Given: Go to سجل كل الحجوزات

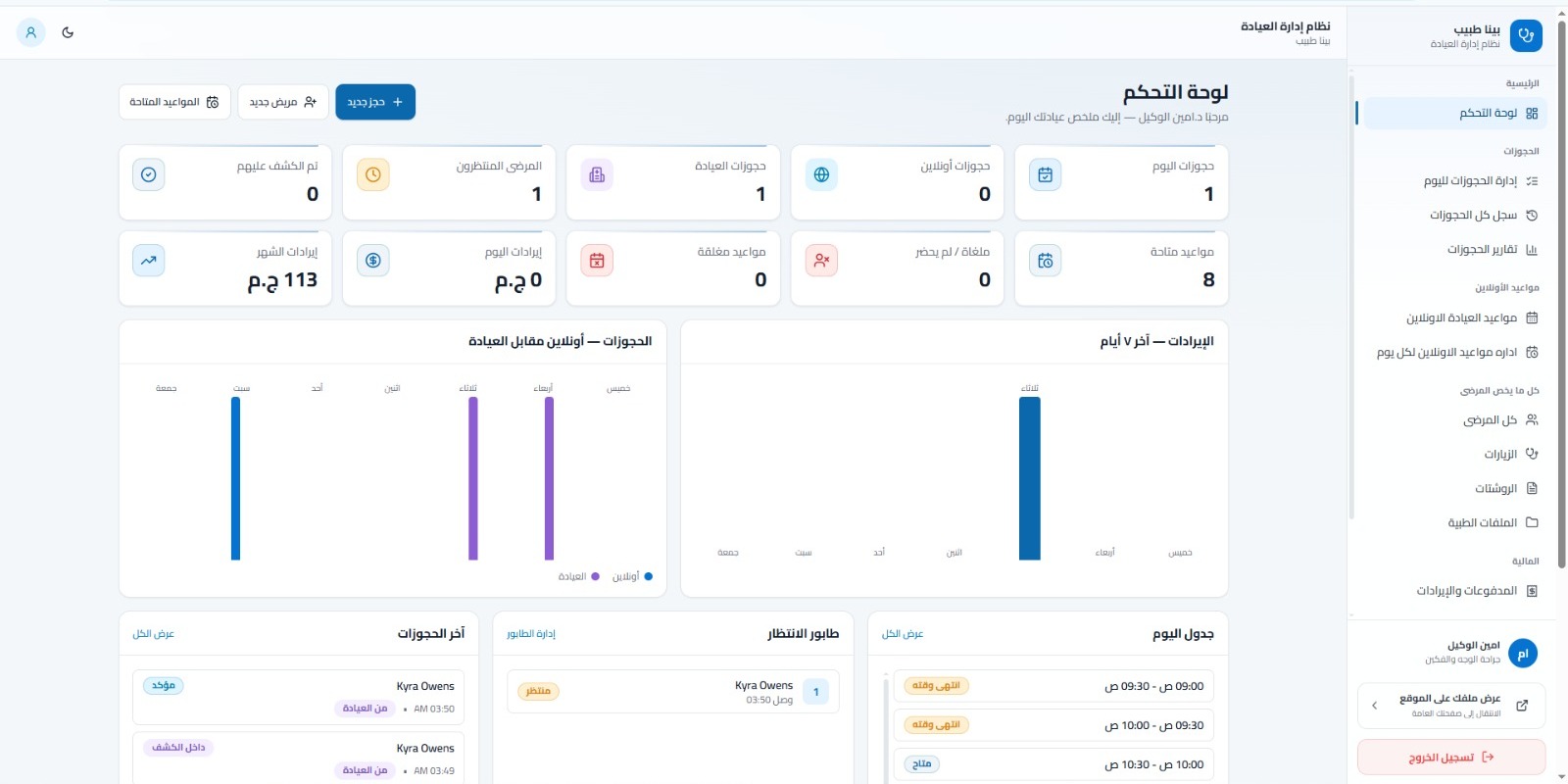Looking at the screenshot, I should click(x=1455, y=216).
